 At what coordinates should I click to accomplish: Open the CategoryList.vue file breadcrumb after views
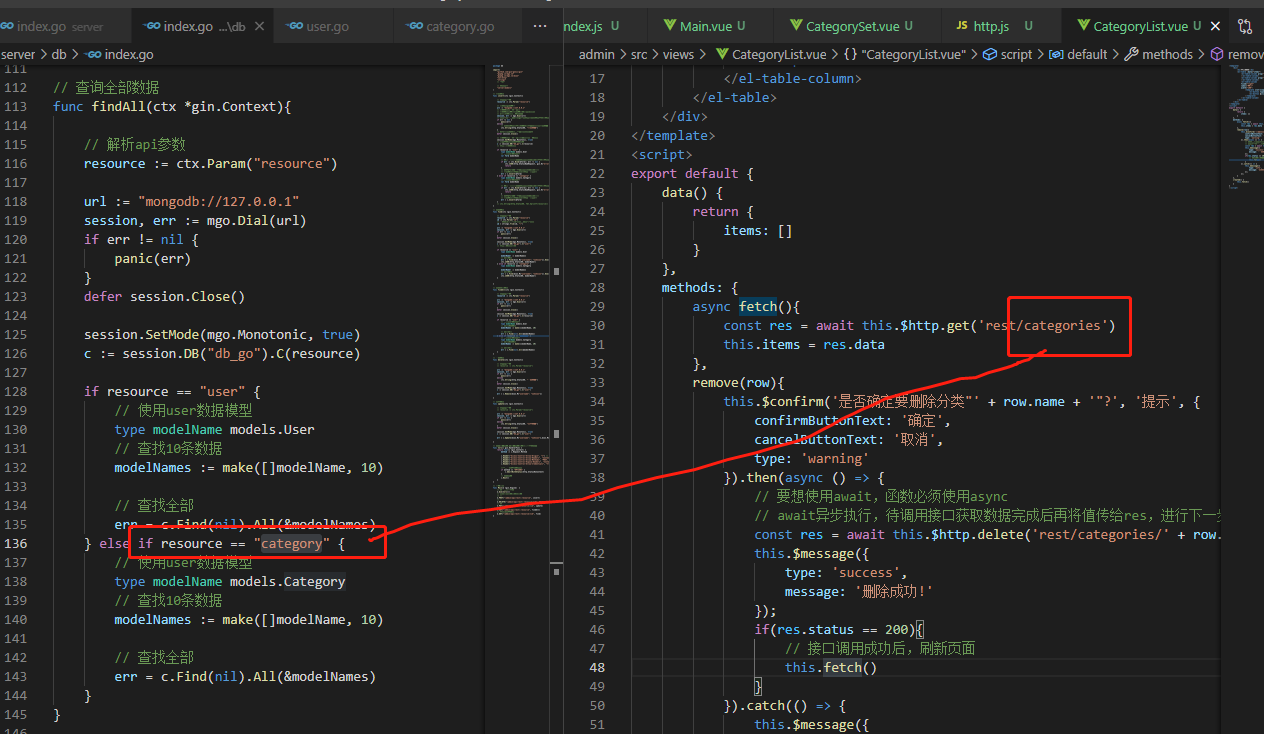tap(771, 54)
